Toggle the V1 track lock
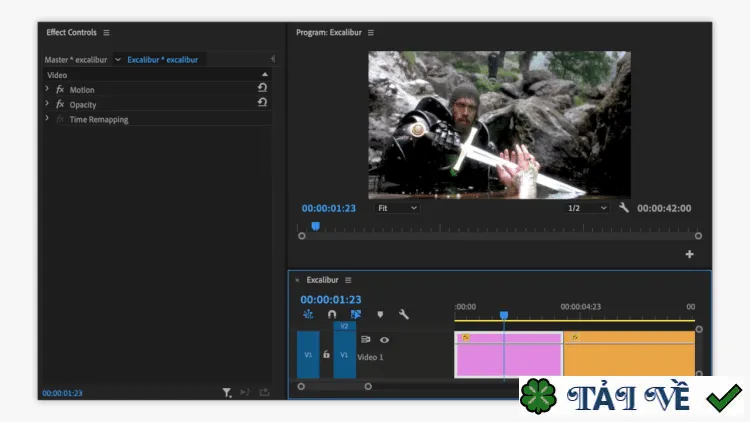The image size is (750, 422). click(x=326, y=354)
